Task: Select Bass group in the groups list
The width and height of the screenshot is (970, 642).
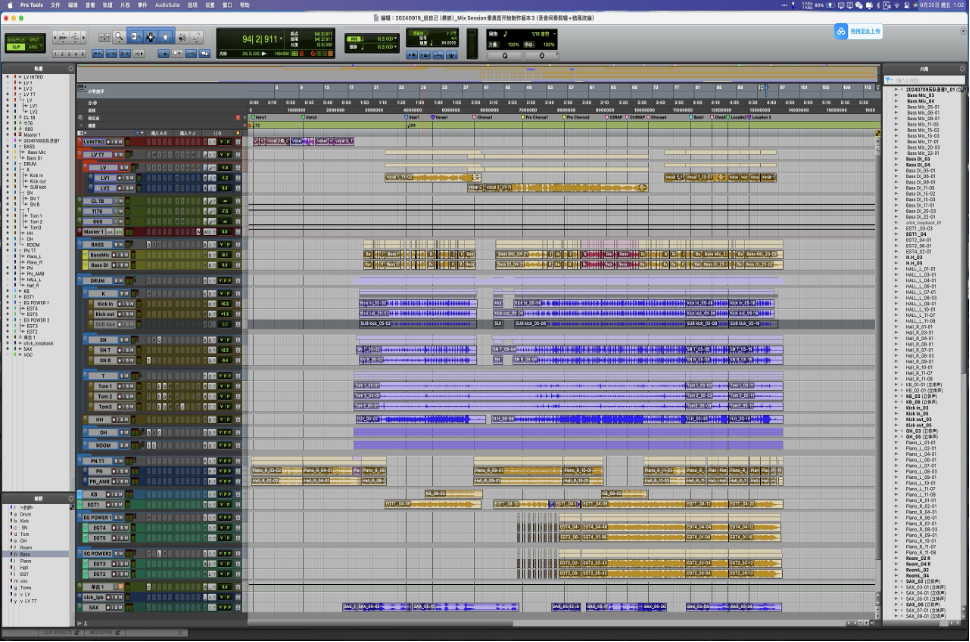Action: click(x=25, y=553)
